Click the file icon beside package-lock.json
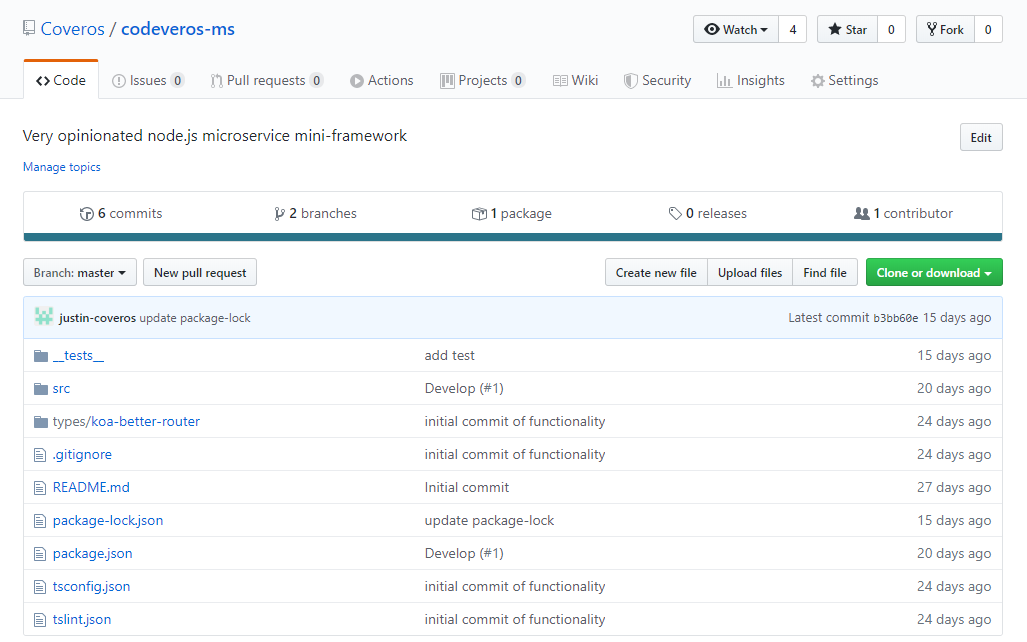 click(40, 521)
